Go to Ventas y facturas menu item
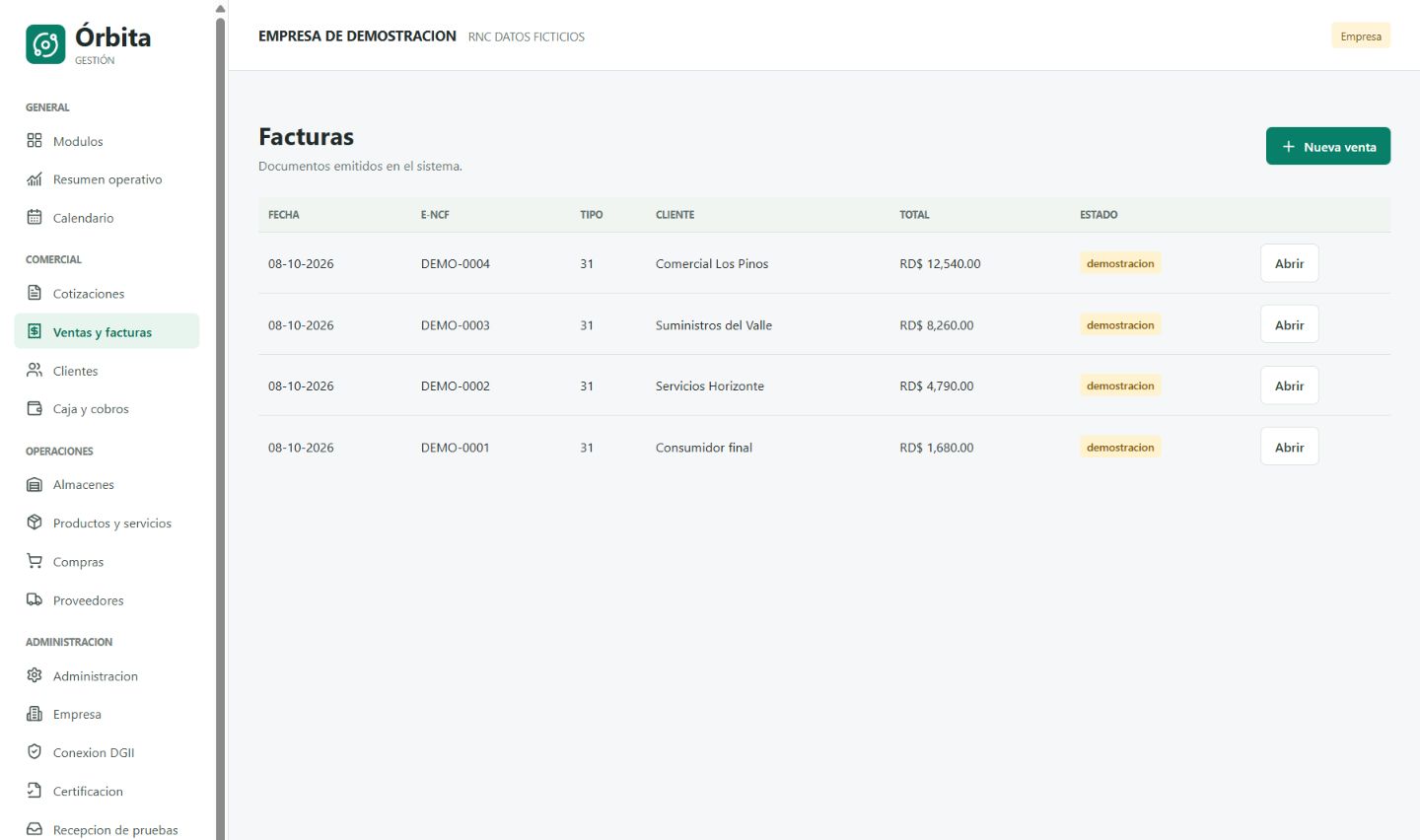1420x840 pixels. point(106,331)
